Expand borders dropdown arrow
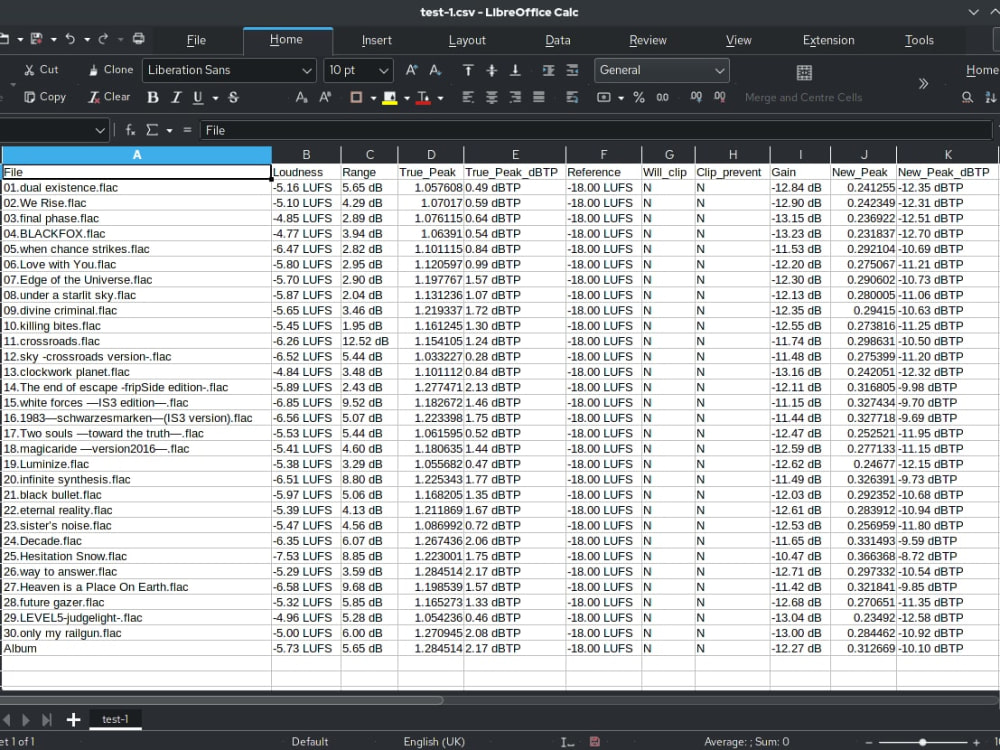 point(373,98)
